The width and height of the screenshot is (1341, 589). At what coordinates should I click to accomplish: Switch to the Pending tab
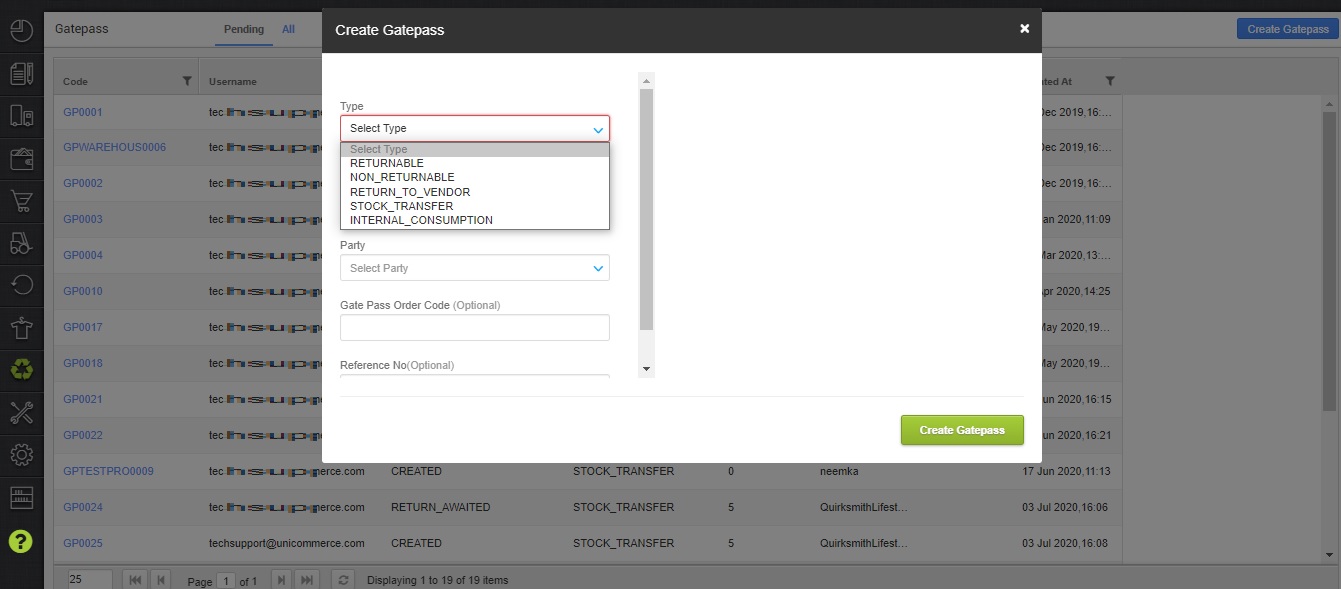(244, 30)
